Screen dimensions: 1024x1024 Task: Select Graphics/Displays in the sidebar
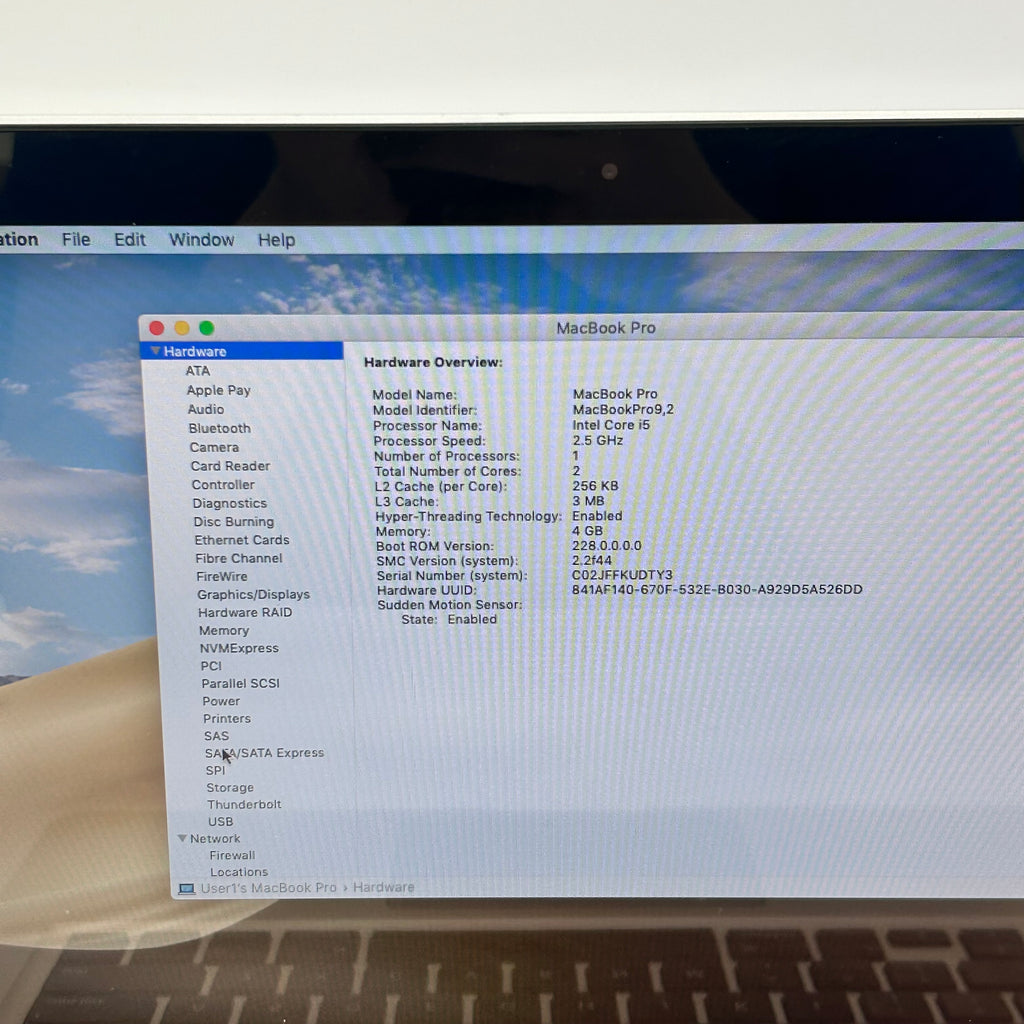pos(253,595)
